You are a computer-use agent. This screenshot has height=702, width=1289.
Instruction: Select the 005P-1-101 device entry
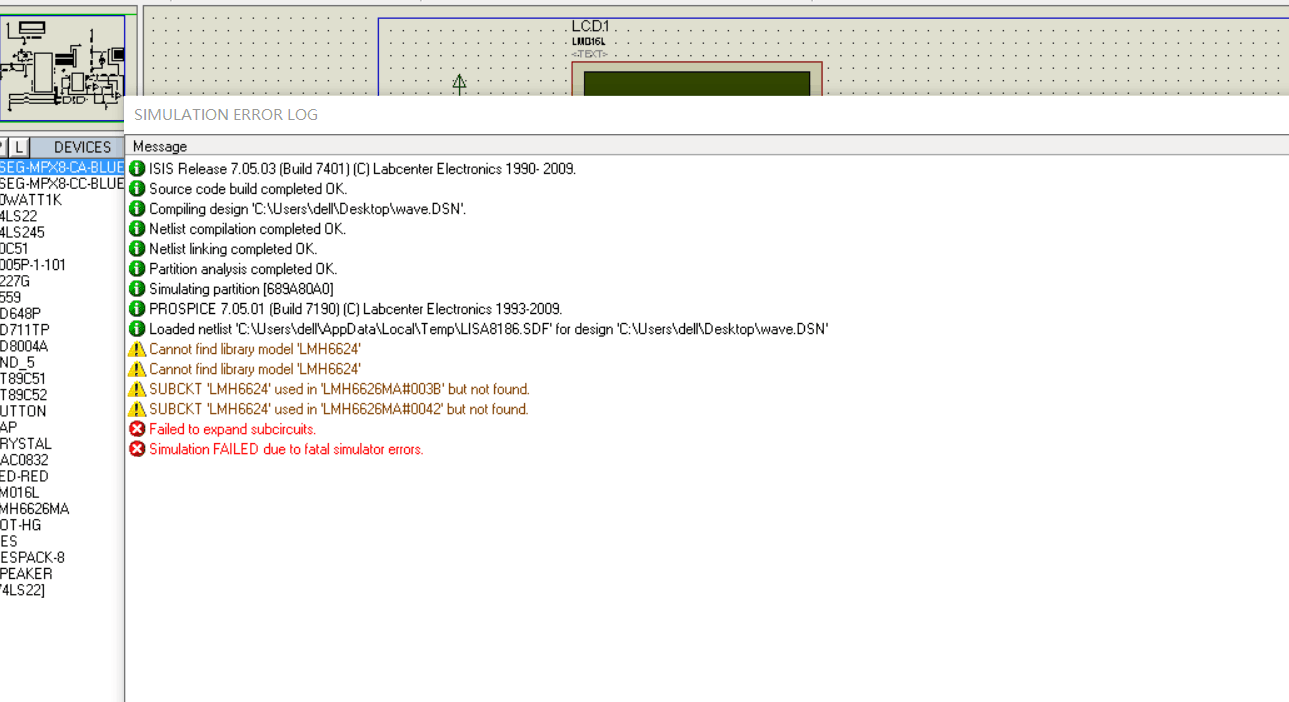click(33, 265)
